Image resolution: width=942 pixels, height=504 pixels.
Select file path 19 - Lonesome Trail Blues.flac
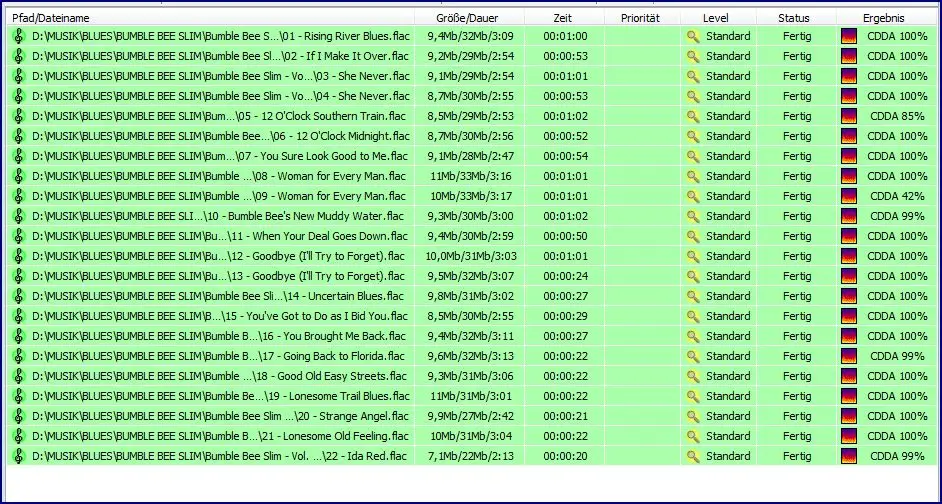point(220,396)
